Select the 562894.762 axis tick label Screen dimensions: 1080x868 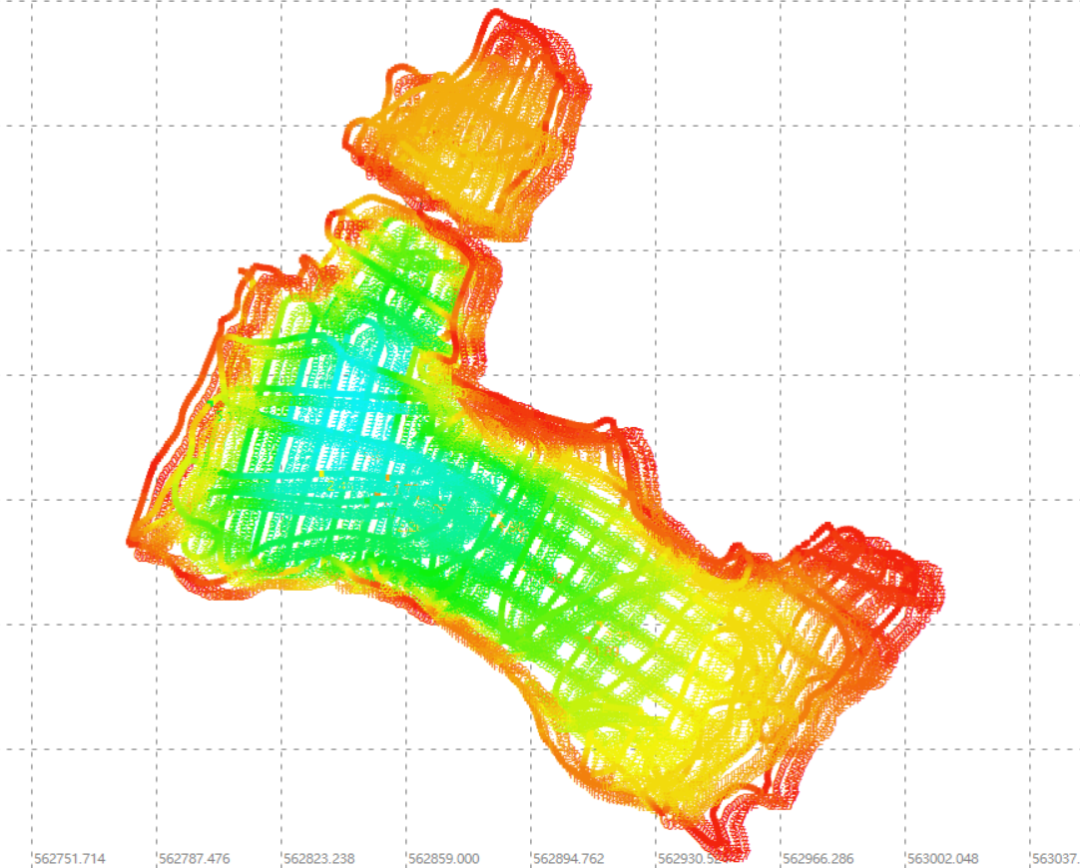point(568,858)
